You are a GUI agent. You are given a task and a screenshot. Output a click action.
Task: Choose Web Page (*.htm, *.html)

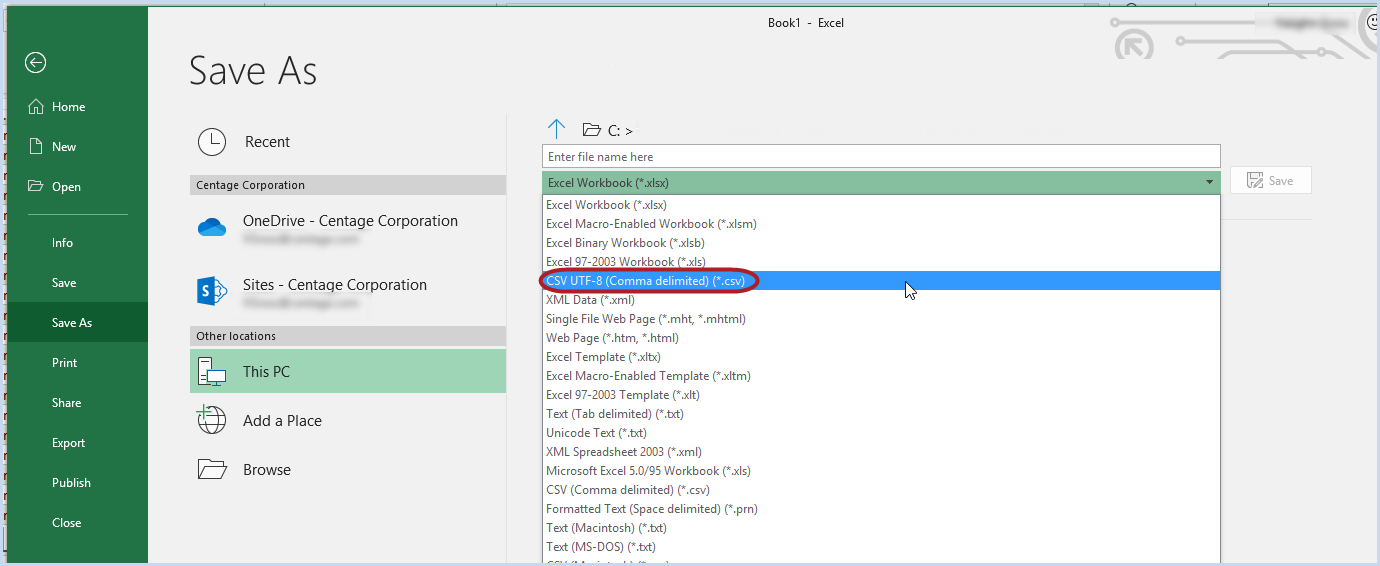[881, 338]
